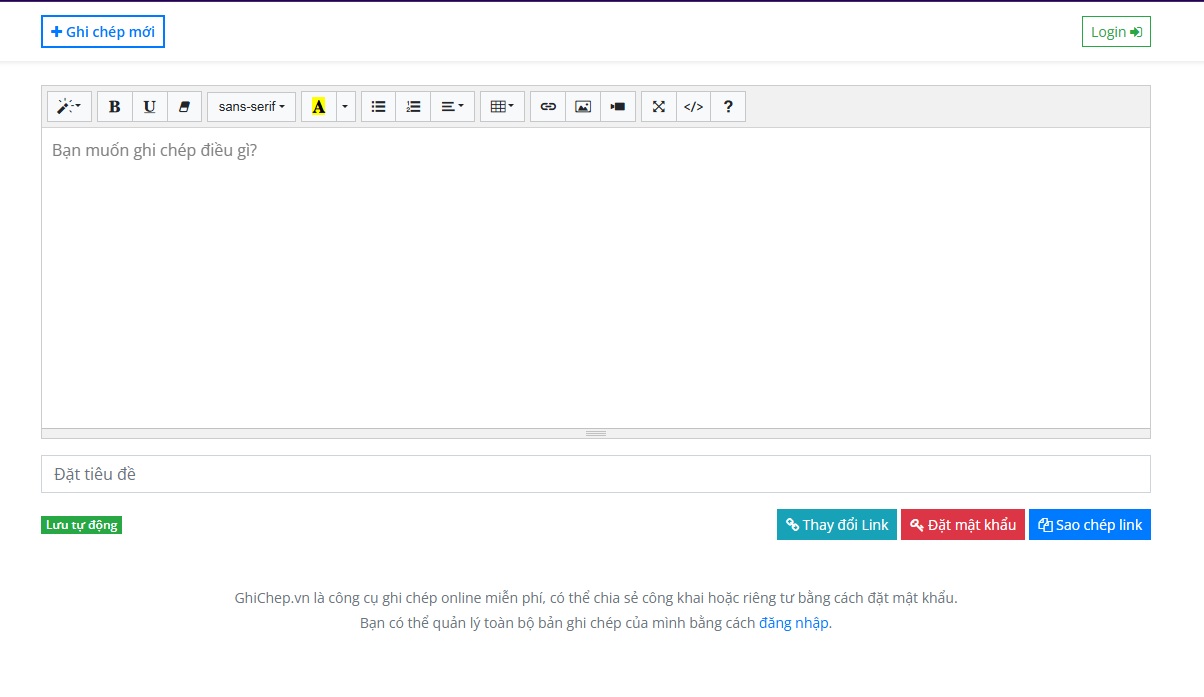The height and width of the screenshot is (697, 1204).
Task: Click the Sao chép link button
Action: coord(1090,525)
